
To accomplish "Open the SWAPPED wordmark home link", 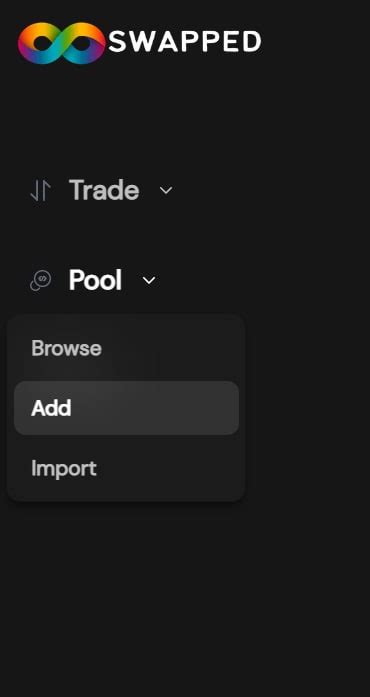I will coord(185,42).
